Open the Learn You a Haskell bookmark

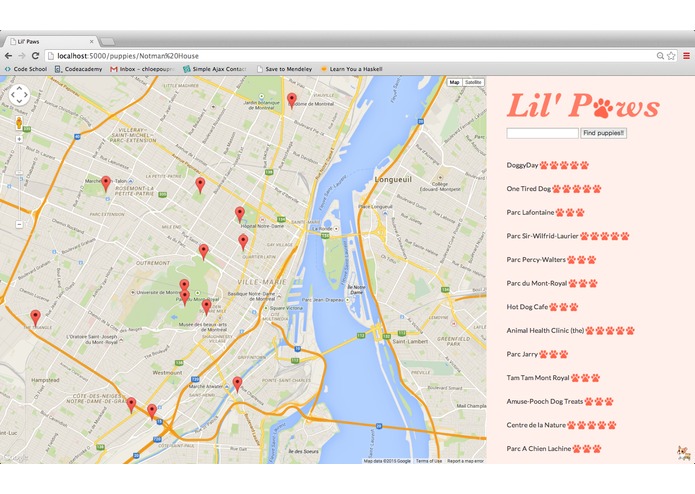(351, 69)
